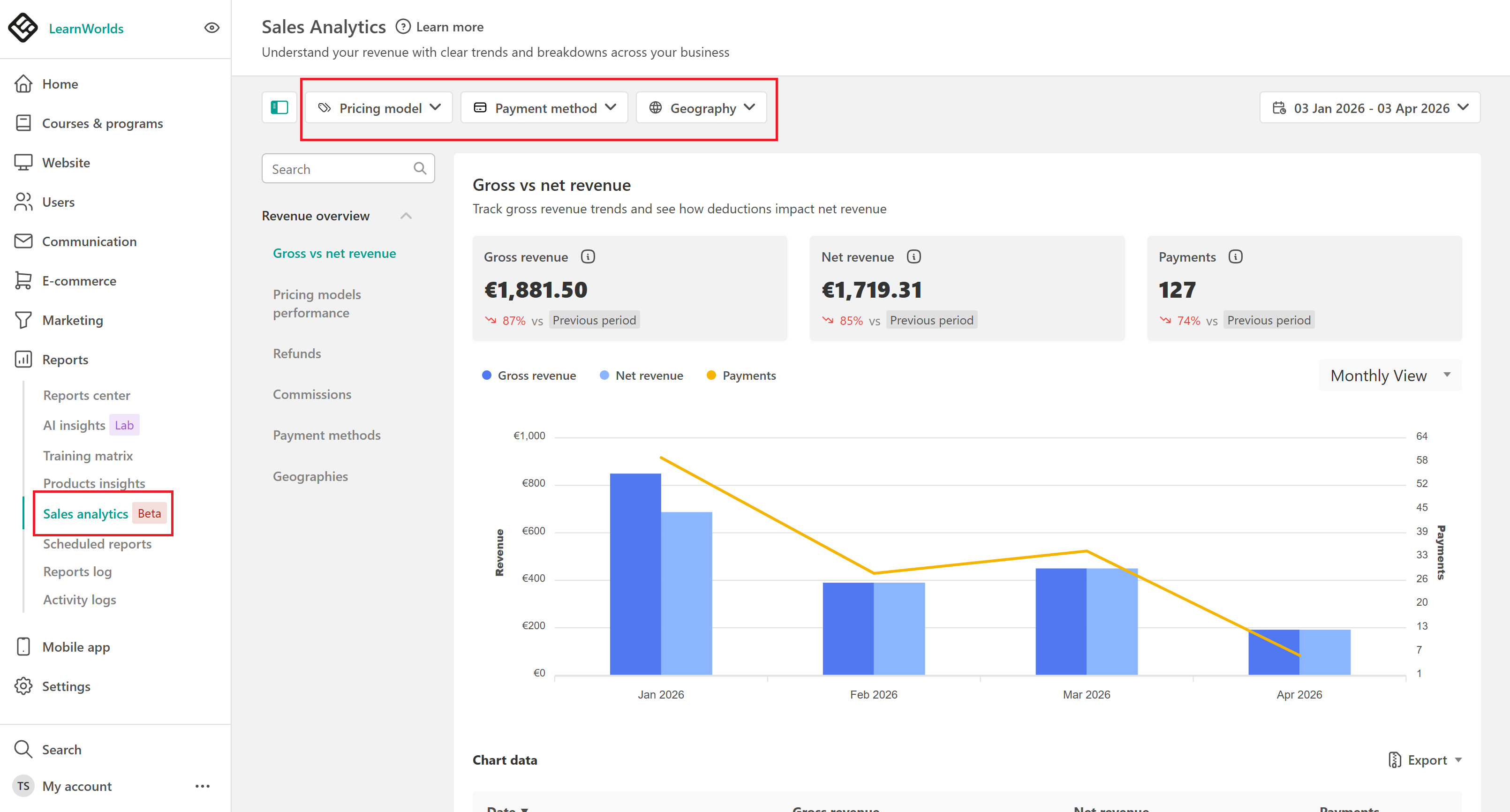Viewport: 1510px width, 812px height.
Task: Click the E-commerce cart icon
Action: 23,281
